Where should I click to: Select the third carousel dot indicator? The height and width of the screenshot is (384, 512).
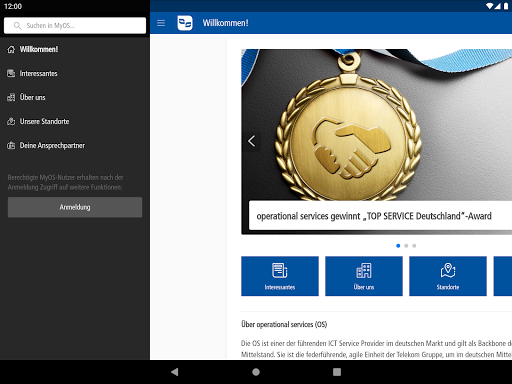(414, 246)
